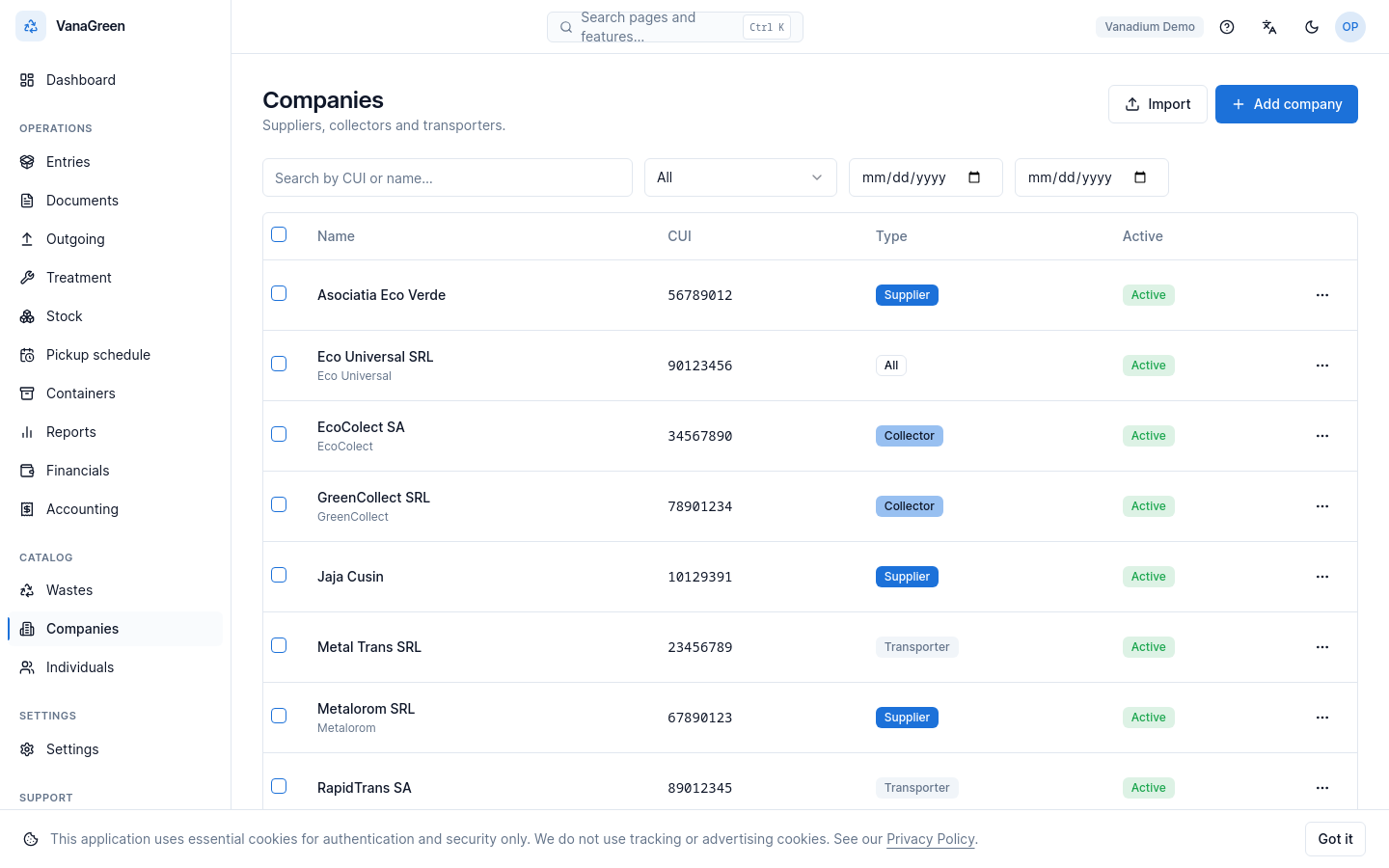The image size is (1389, 868).
Task: Open the Entries menu item
Action: [115, 162]
